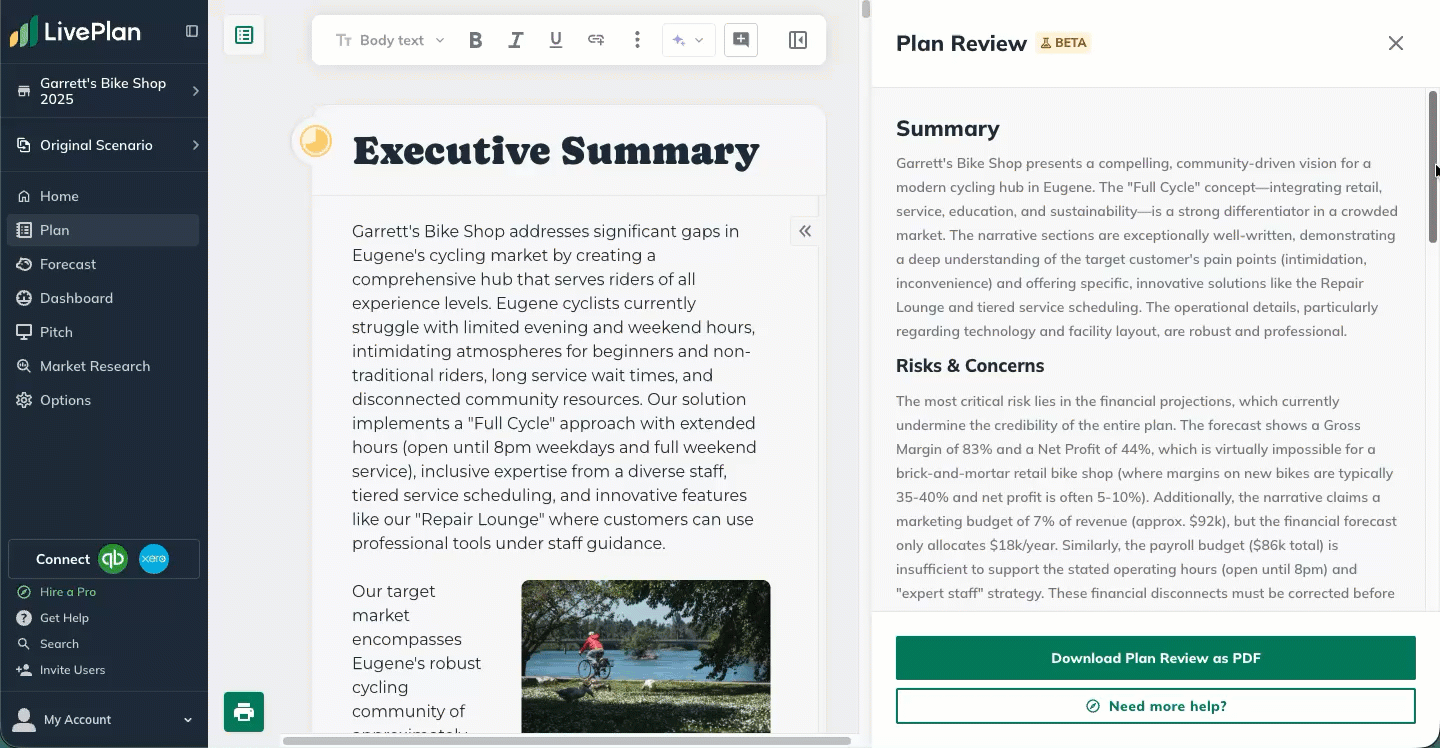Toggle italic formatting
The image size is (1440, 748).
515,40
